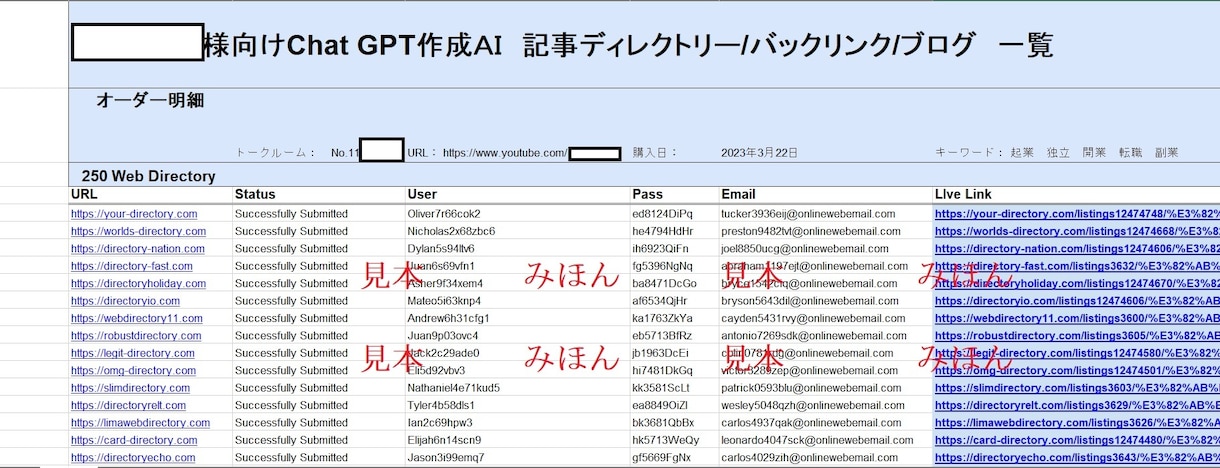Viewport: 1220px width, 468px height.
Task: Select email cell leonardo4047sck@onlinewebemail.com
Action: point(815,440)
